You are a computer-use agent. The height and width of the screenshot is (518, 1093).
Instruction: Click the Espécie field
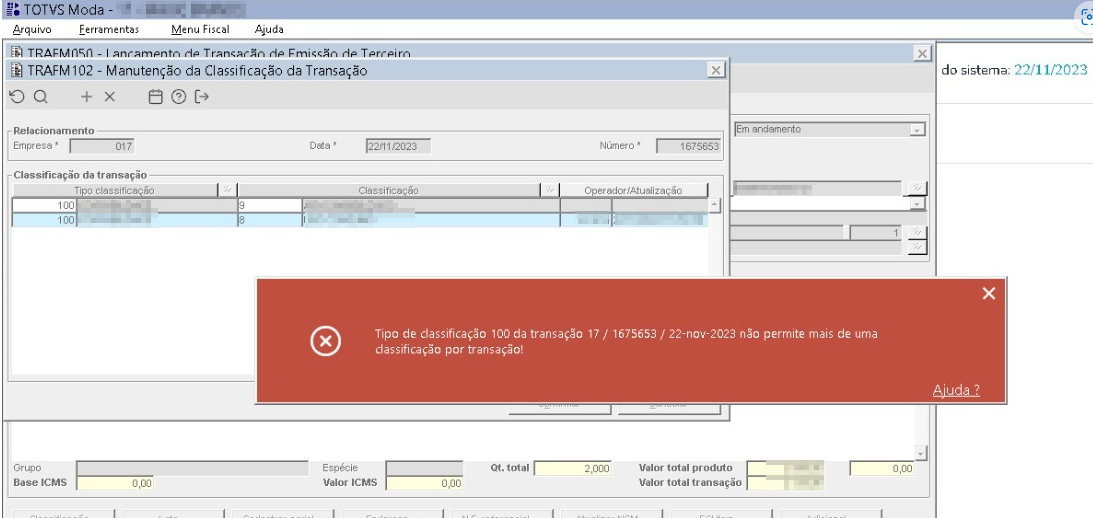[424, 469]
